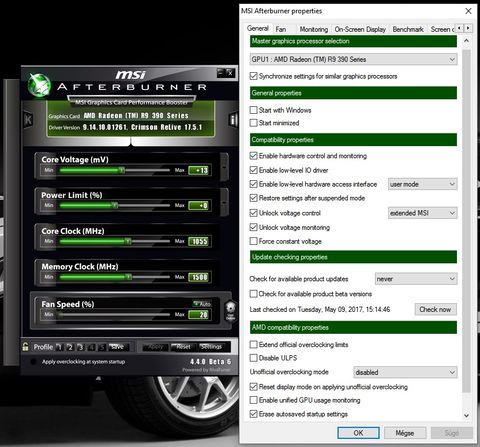The height and width of the screenshot is (447, 480).
Task: Toggle fan speed Auto mode
Action: 202,304
